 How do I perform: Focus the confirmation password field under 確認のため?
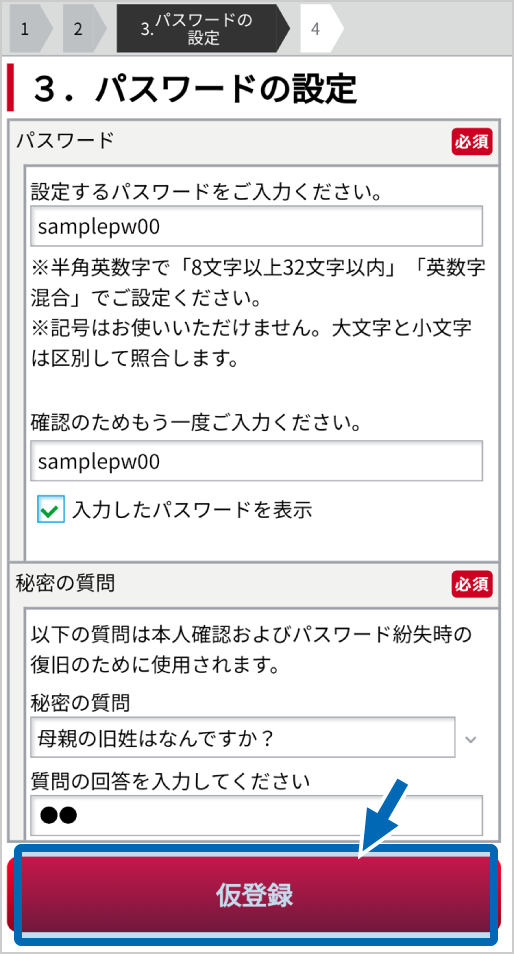click(x=257, y=461)
